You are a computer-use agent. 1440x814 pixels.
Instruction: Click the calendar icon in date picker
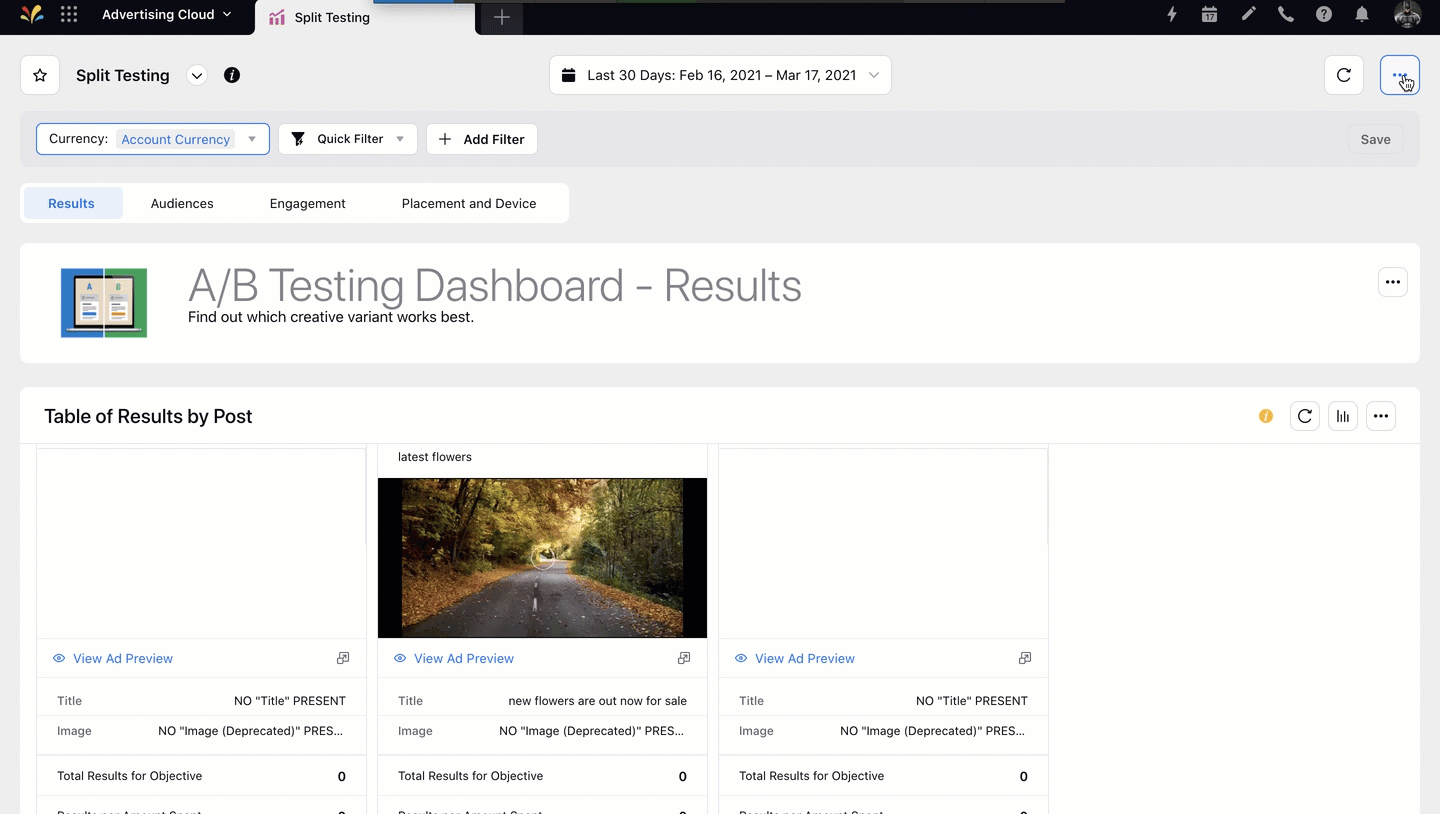[x=569, y=75]
